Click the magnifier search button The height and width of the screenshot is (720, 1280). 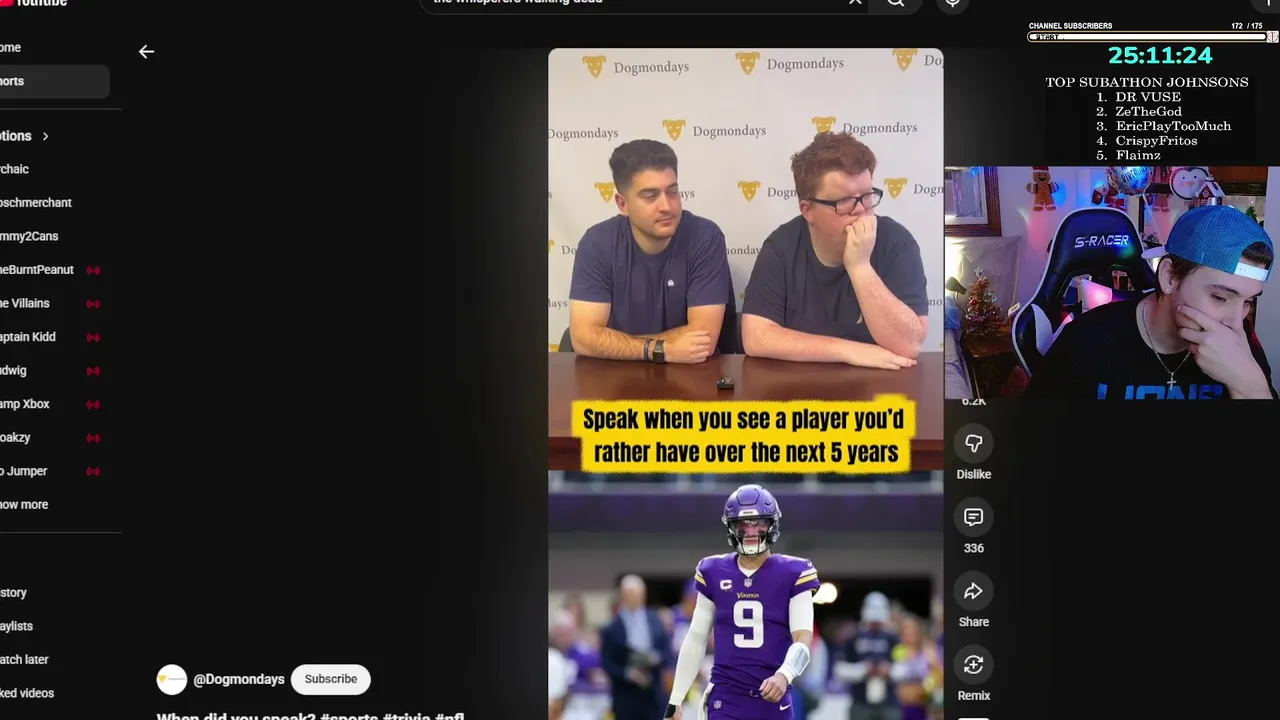click(x=896, y=3)
